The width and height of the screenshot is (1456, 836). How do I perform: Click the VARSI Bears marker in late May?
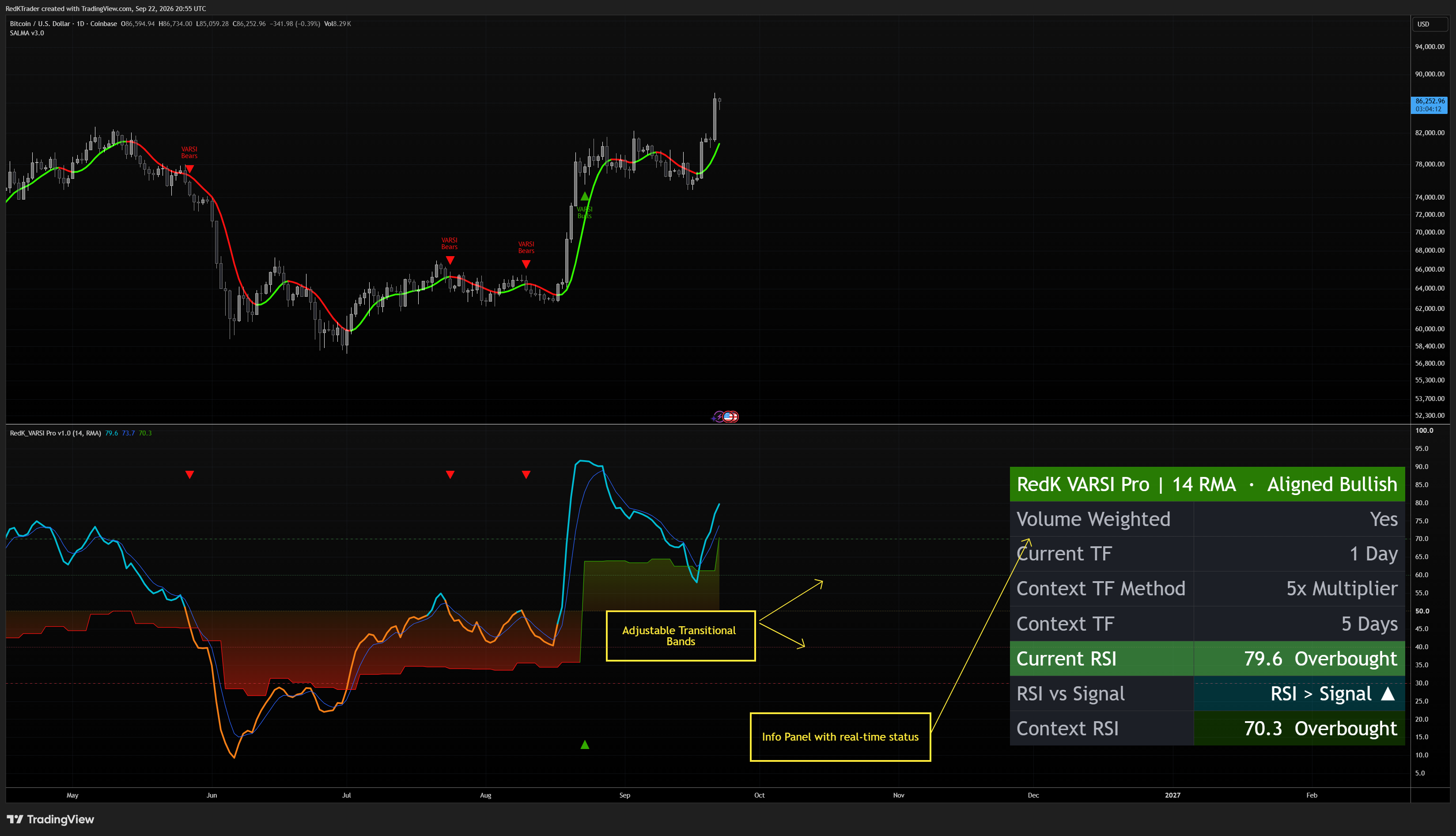[189, 169]
